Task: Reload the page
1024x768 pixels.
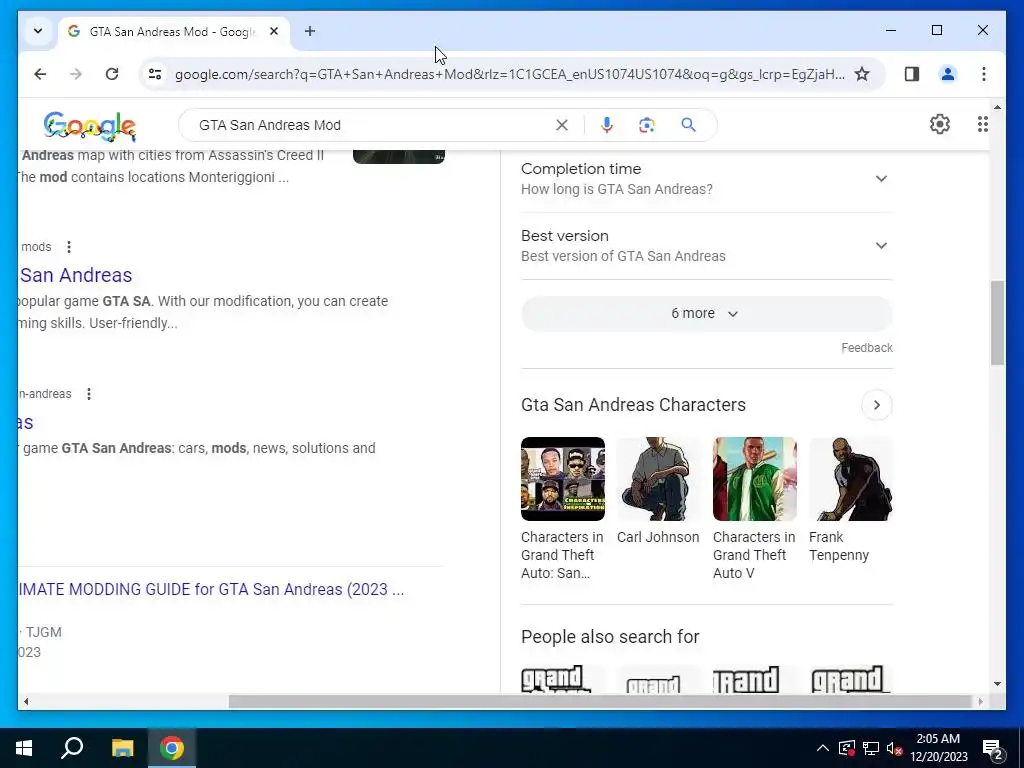Action: [x=112, y=74]
